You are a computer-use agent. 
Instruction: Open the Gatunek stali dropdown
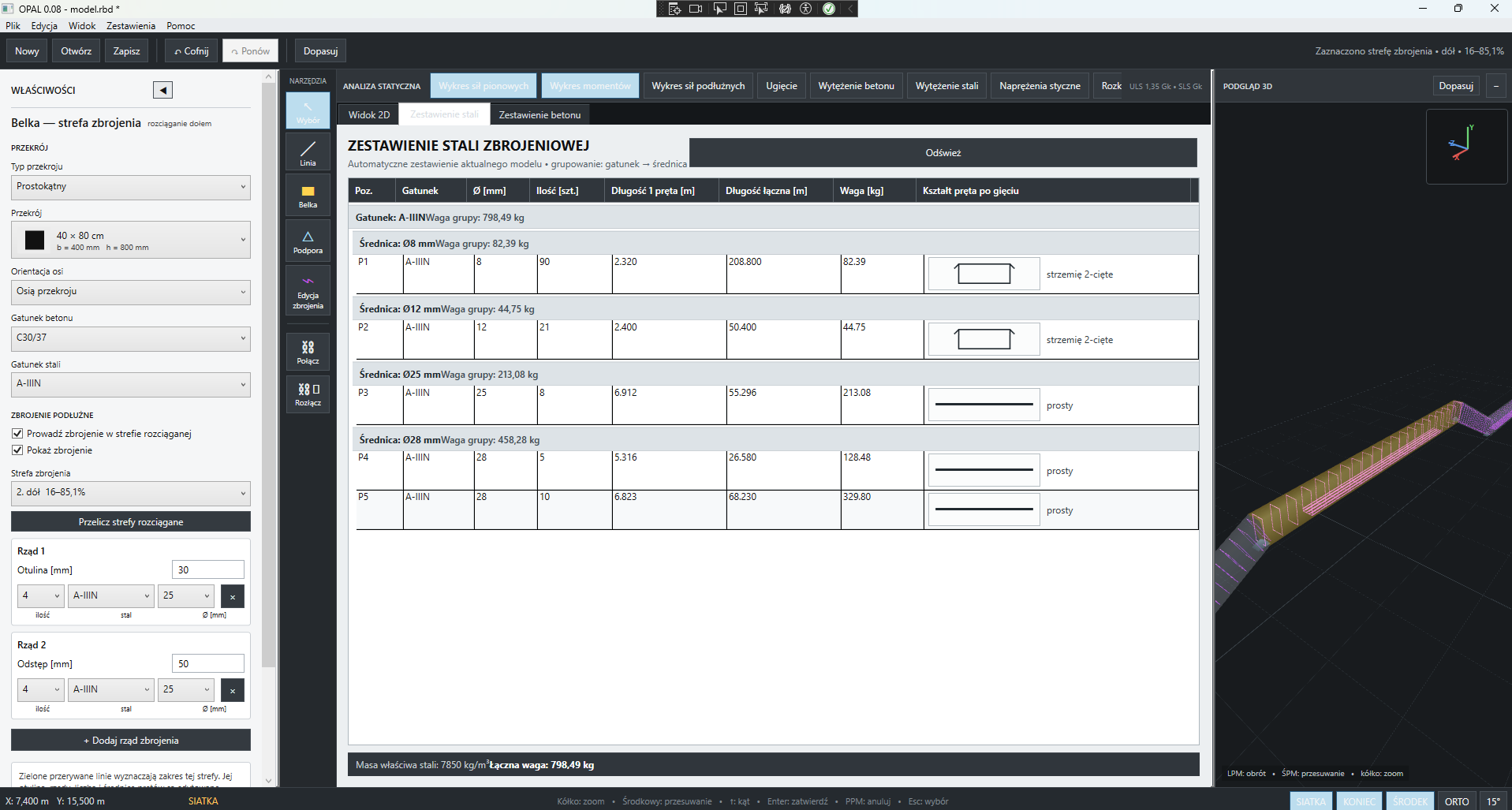131,384
